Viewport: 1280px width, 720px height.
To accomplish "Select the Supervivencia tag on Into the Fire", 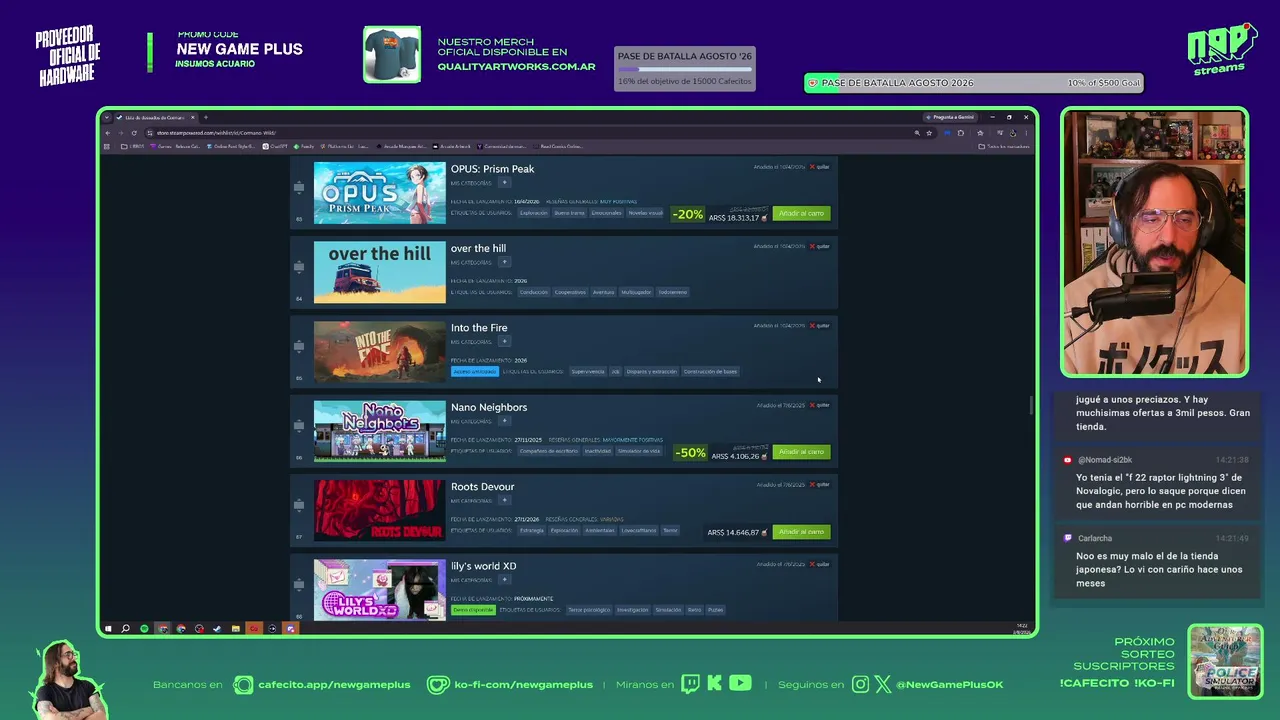I will pos(588,371).
